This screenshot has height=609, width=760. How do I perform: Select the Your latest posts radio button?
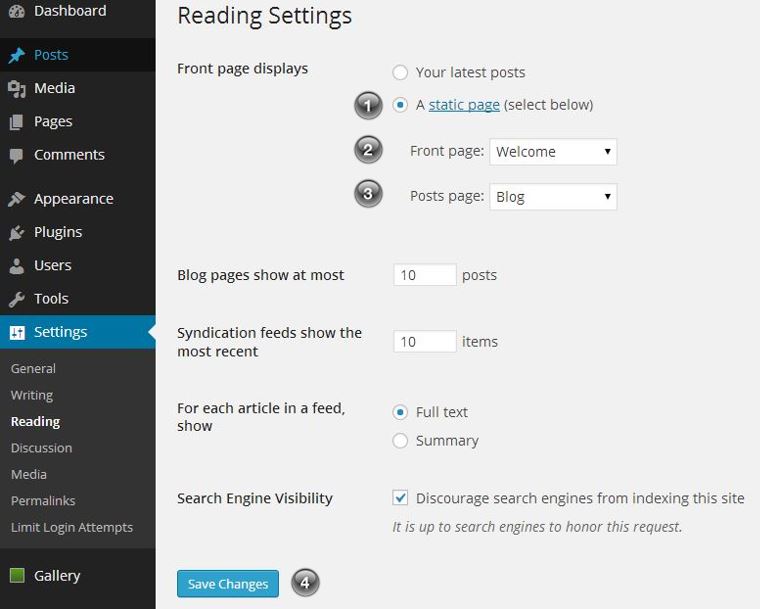pos(400,72)
